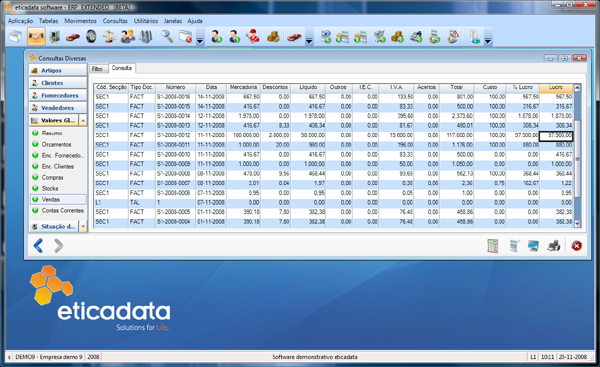Sort by Mercadoria column header

pyautogui.click(x=243, y=88)
